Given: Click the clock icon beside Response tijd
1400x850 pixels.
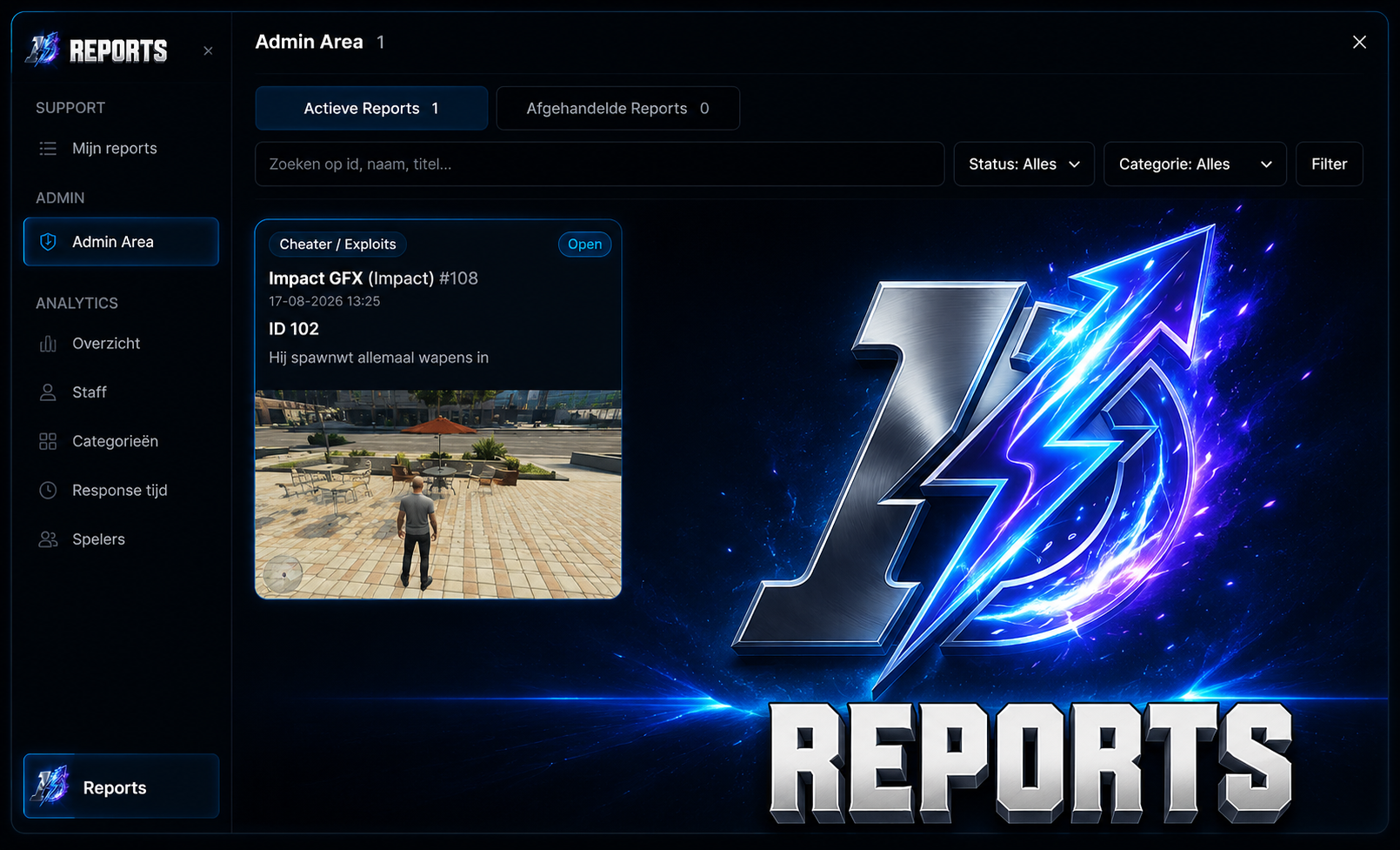Looking at the screenshot, I should (48, 491).
